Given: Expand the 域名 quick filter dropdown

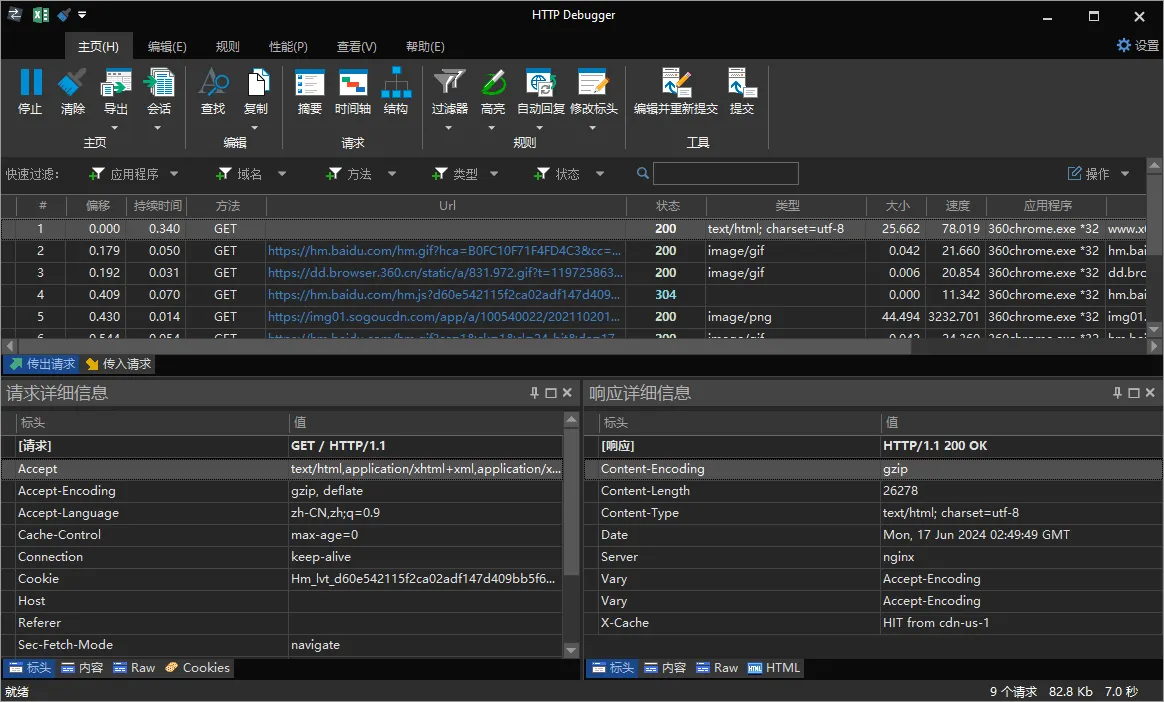Looking at the screenshot, I should 282,174.
